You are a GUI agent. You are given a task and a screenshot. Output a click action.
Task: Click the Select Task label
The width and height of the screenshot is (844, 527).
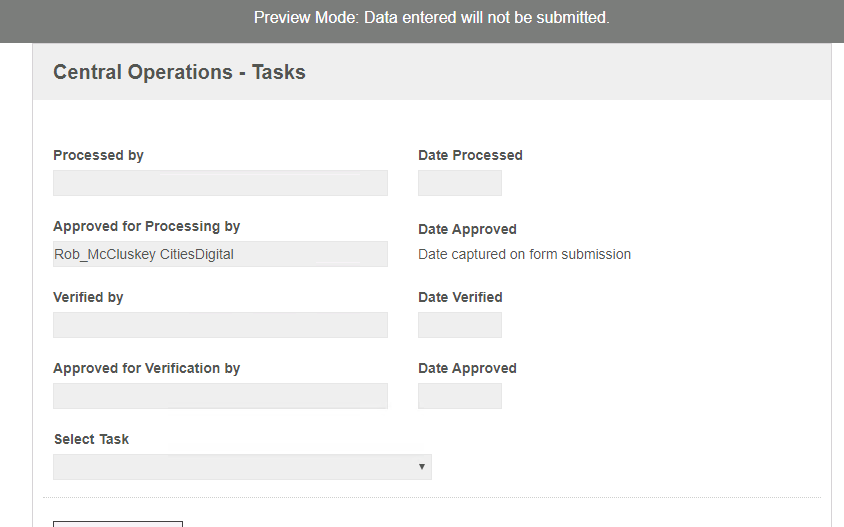[91, 439]
